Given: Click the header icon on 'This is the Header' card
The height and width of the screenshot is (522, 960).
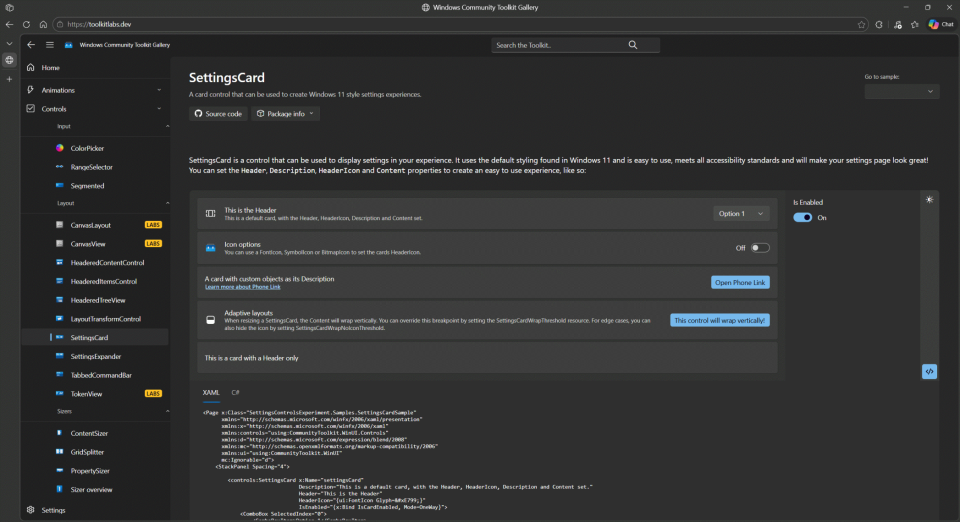Looking at the screenshot, I should coord(211,214).
